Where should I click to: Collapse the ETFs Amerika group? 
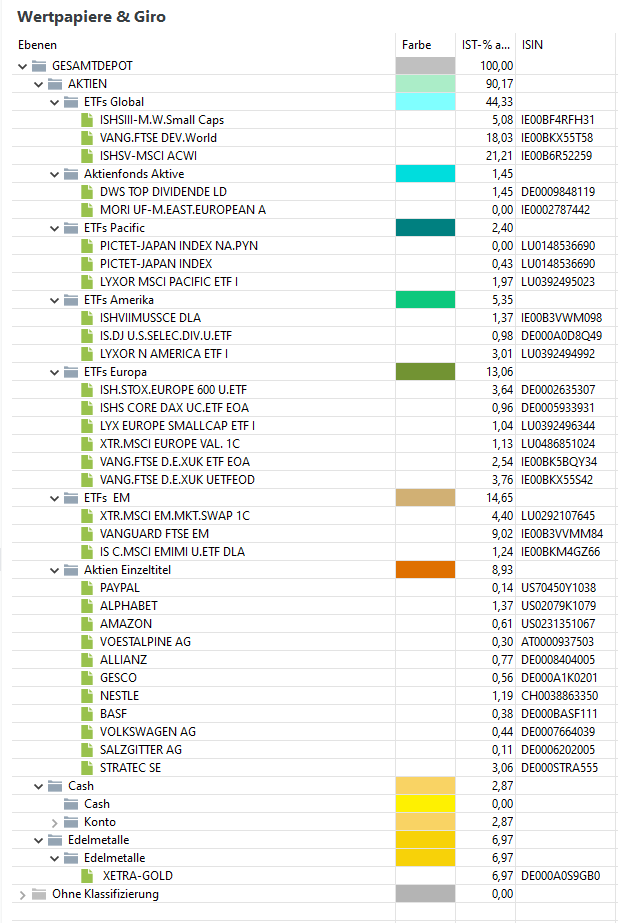tap(54, 300)
